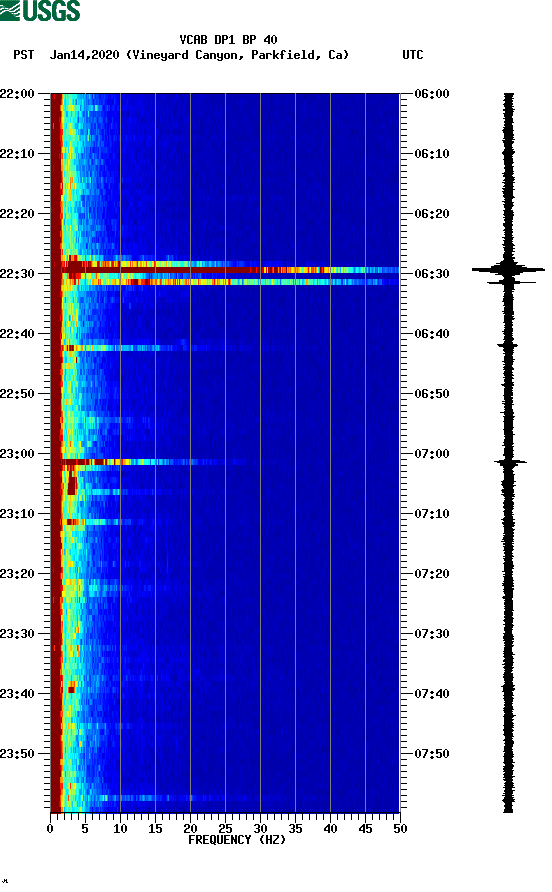Click the 22:10 PST time label
This screenshot has width=552, height=892.
click(17, 154)
